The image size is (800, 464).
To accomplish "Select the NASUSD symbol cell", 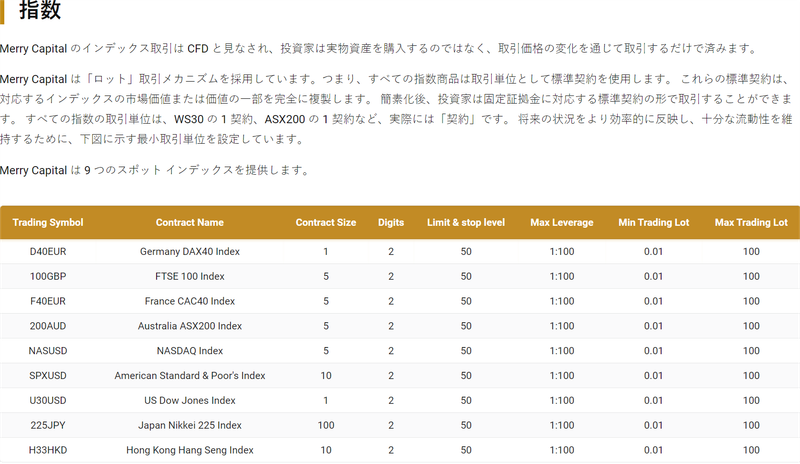I will point(48,351).
